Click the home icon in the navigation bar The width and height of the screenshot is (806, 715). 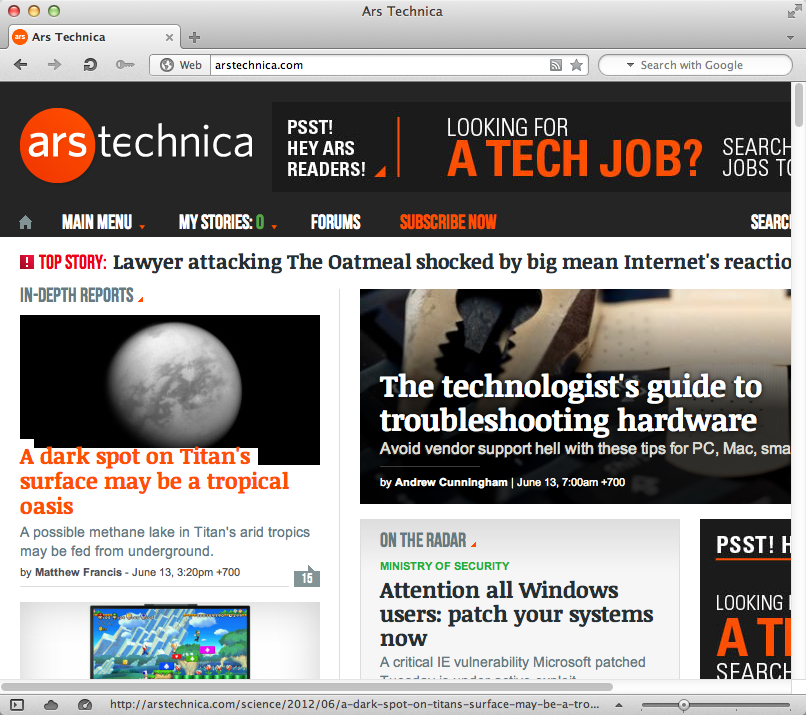click(x=25, y=222)
